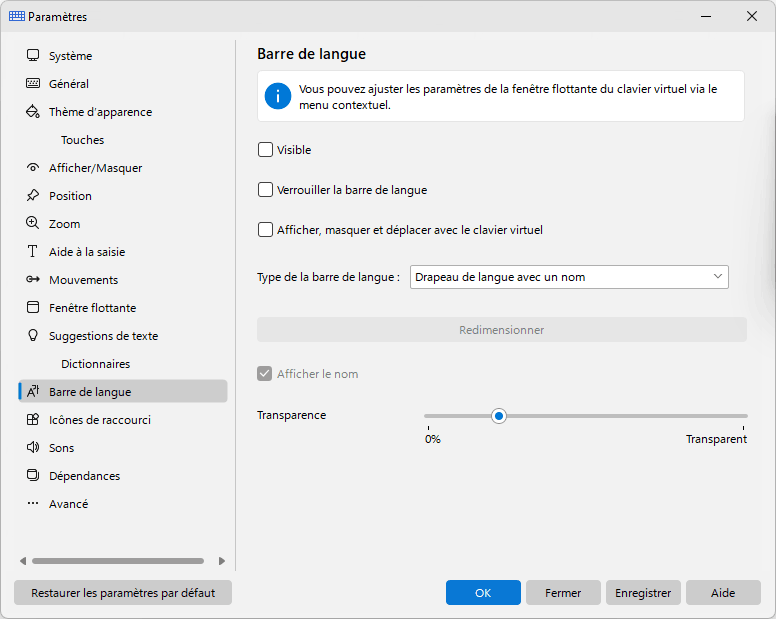Click the 'Thème d'apparence' sidebar label
The image size is (776, 619).
pyautogui.click(x=100, y=112)
